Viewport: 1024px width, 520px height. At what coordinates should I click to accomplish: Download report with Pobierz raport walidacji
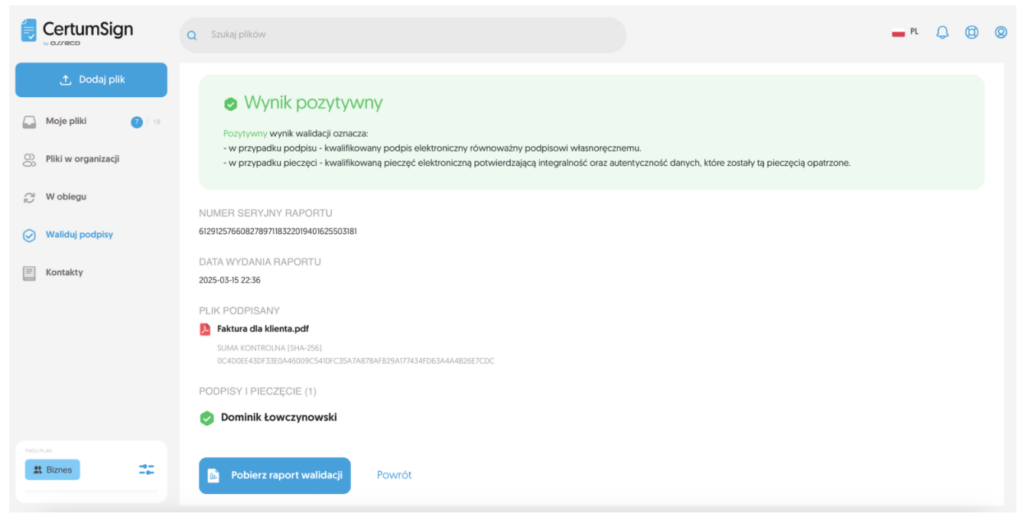pos(274,476)
